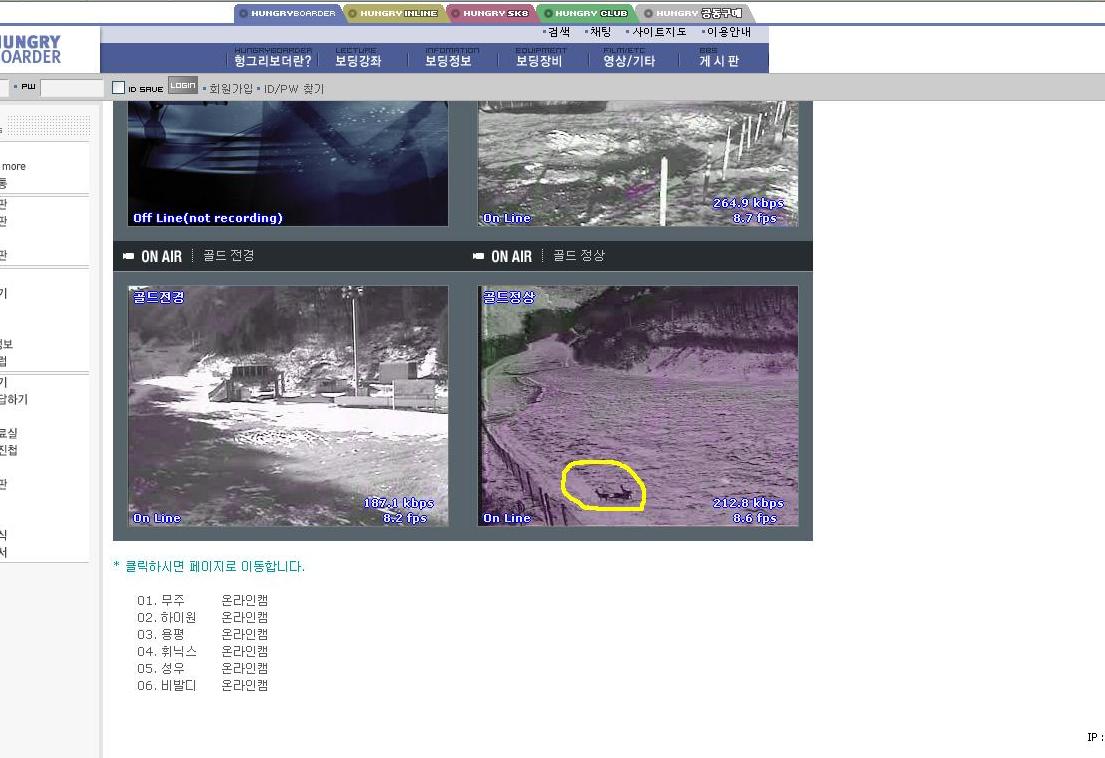Open the 보딩강좌 lecture menu
This screenshot has height=758, width=1105.
358,60
